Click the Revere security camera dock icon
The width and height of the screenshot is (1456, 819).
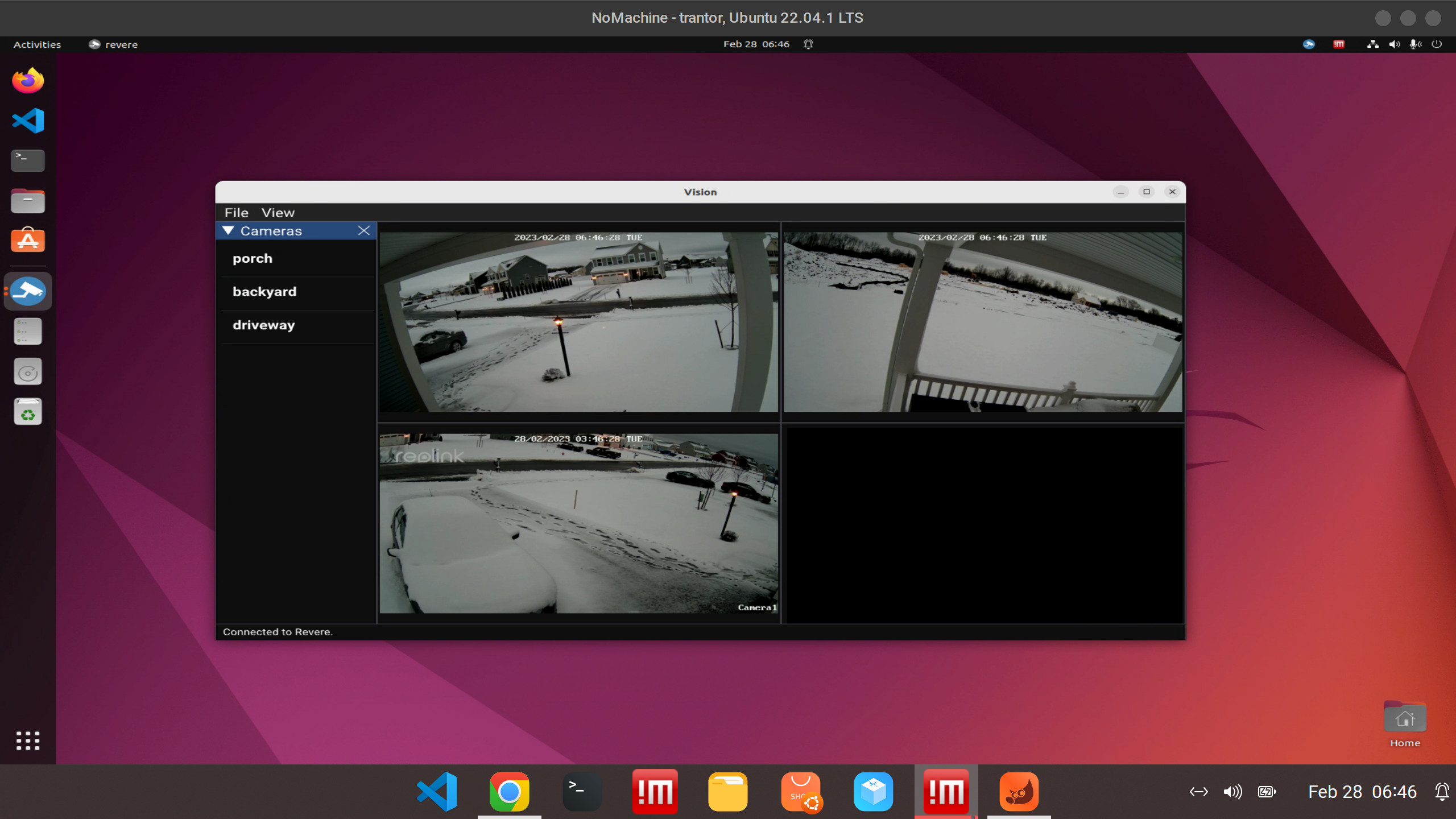(x=28, y=291)
